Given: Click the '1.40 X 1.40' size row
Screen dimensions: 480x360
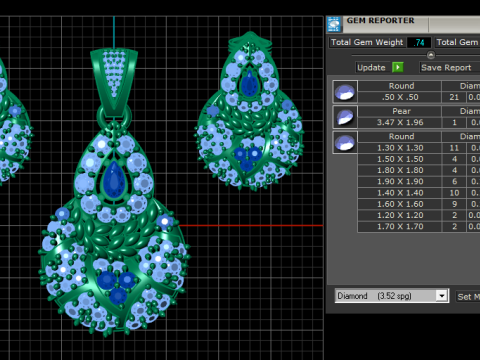Looking at the screenshot, I should [400, 193].
